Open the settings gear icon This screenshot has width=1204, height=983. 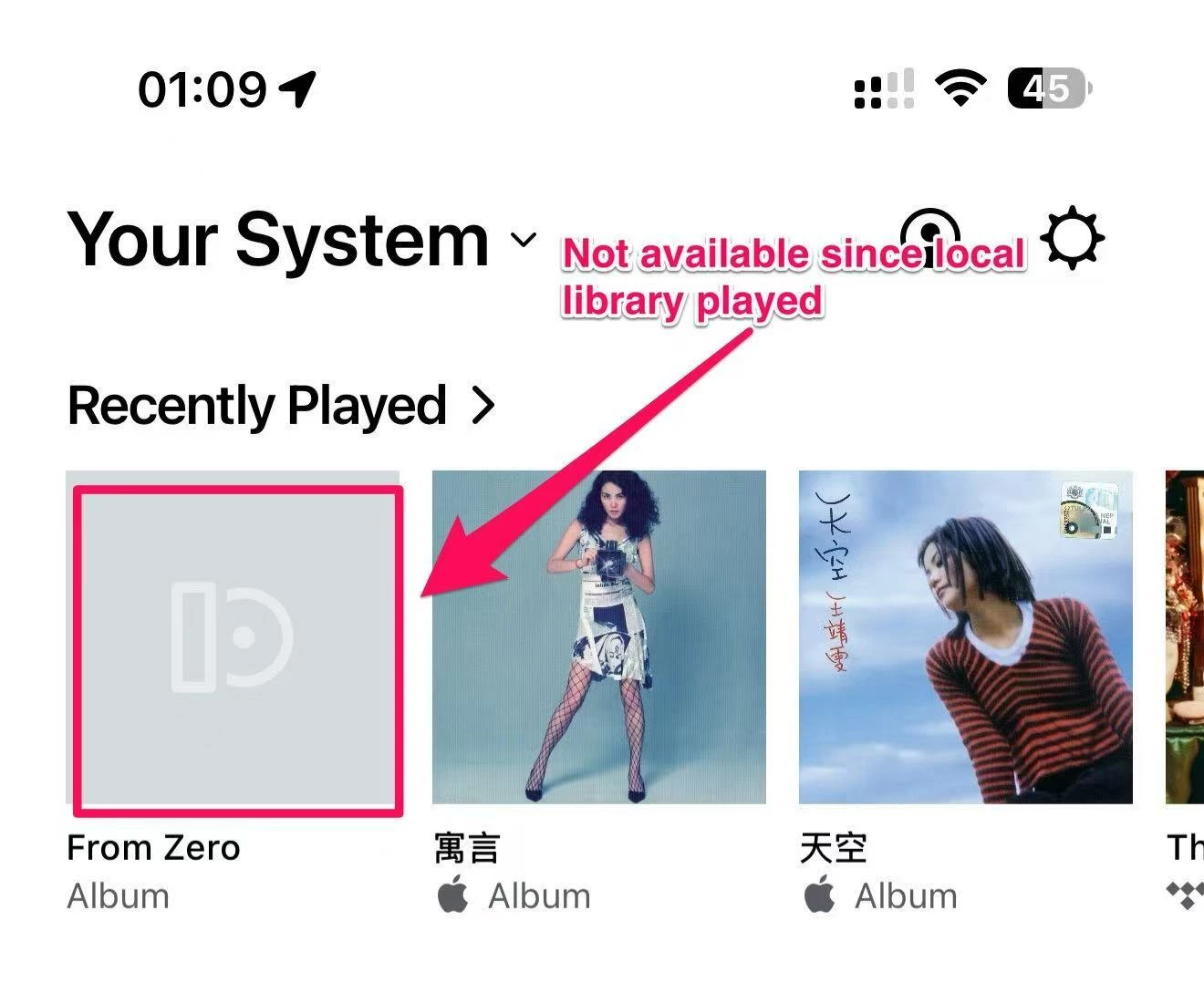(x=1072, y=239)
